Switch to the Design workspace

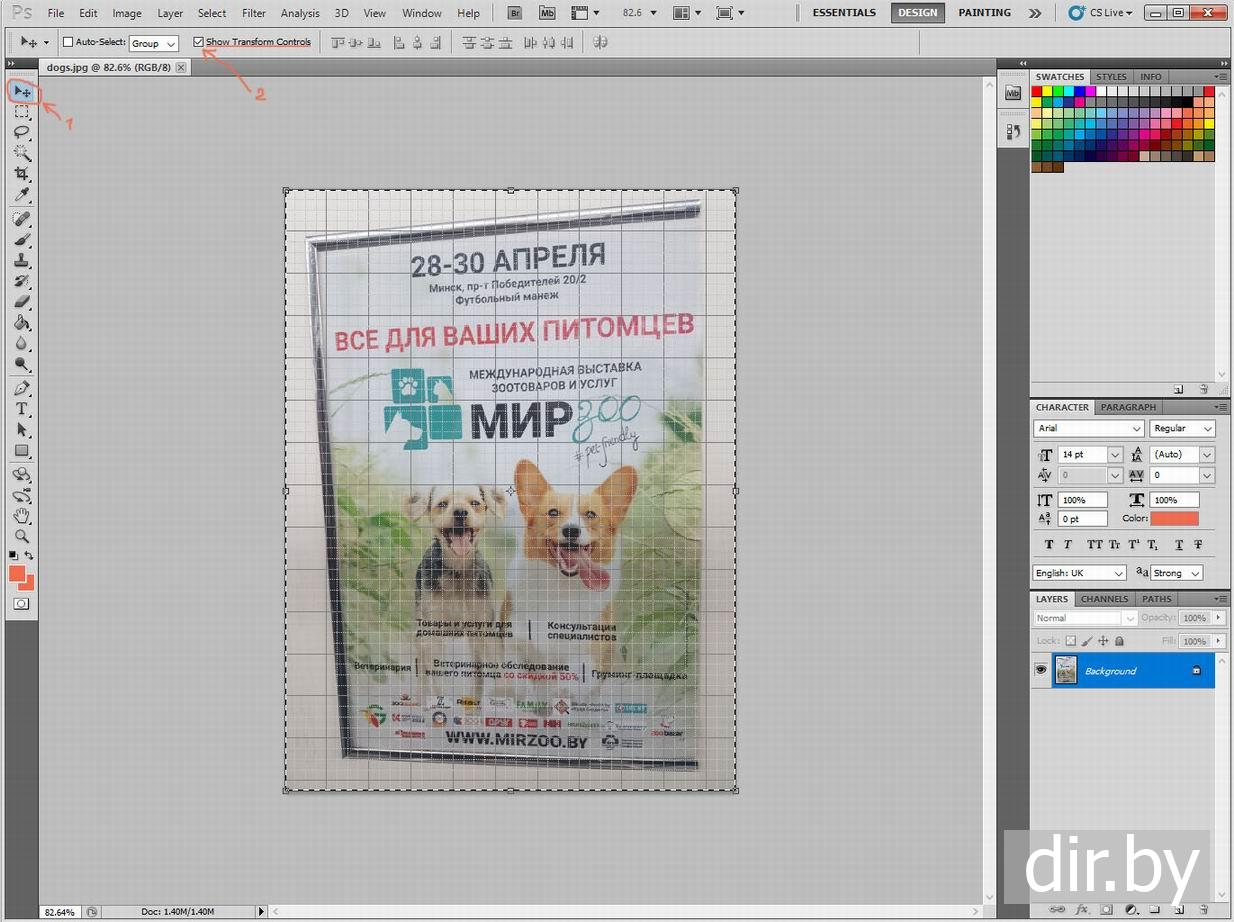click(917, 13)
